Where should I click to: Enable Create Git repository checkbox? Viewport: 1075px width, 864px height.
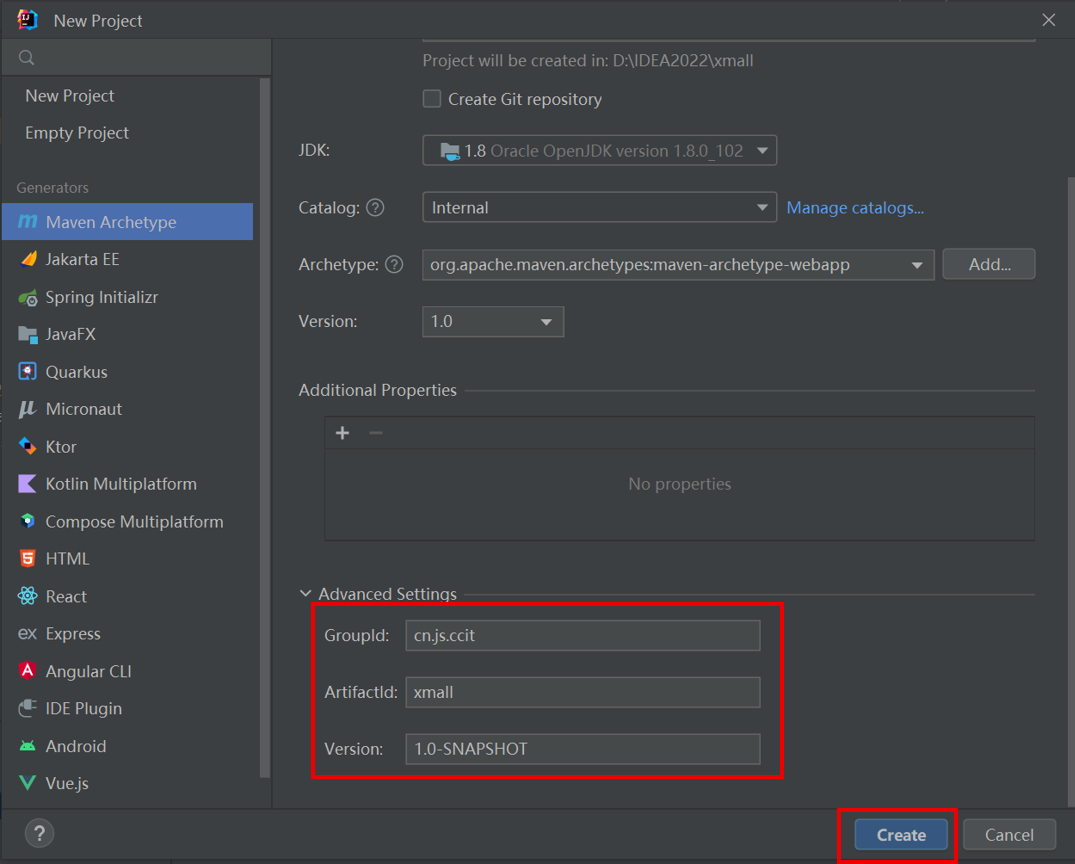pyautogui.click(x=432, y=99)
